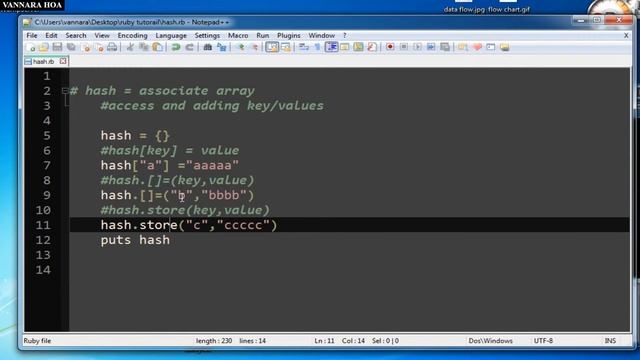Click the Save All toolbar icon
Image resolution: width=640 pixels, height=360 pixels.
coord(71,47)
